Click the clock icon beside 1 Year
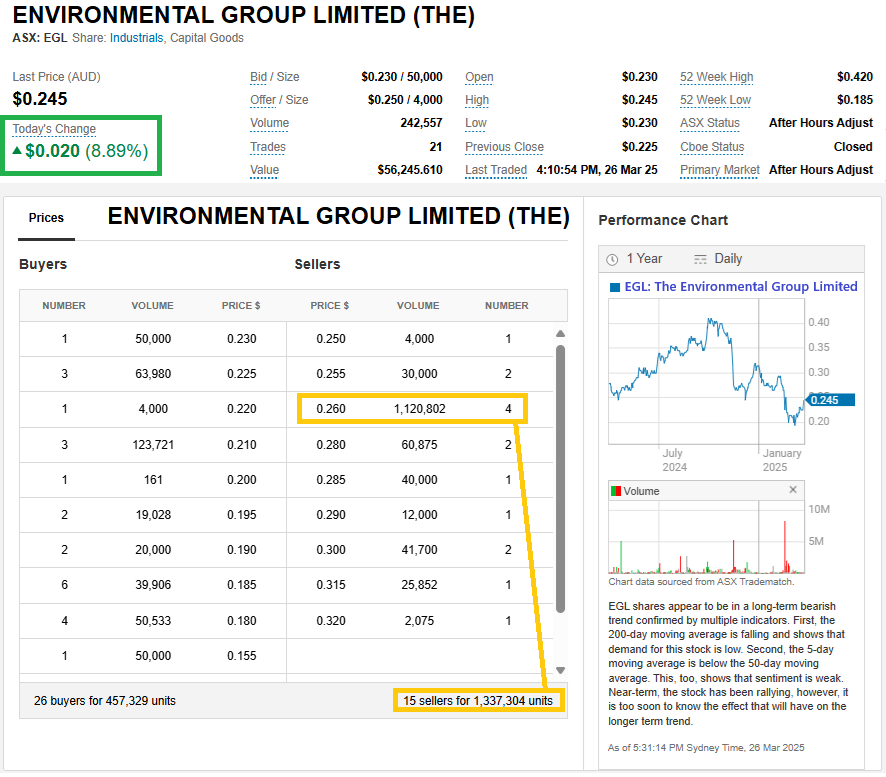 coord(612,259)
